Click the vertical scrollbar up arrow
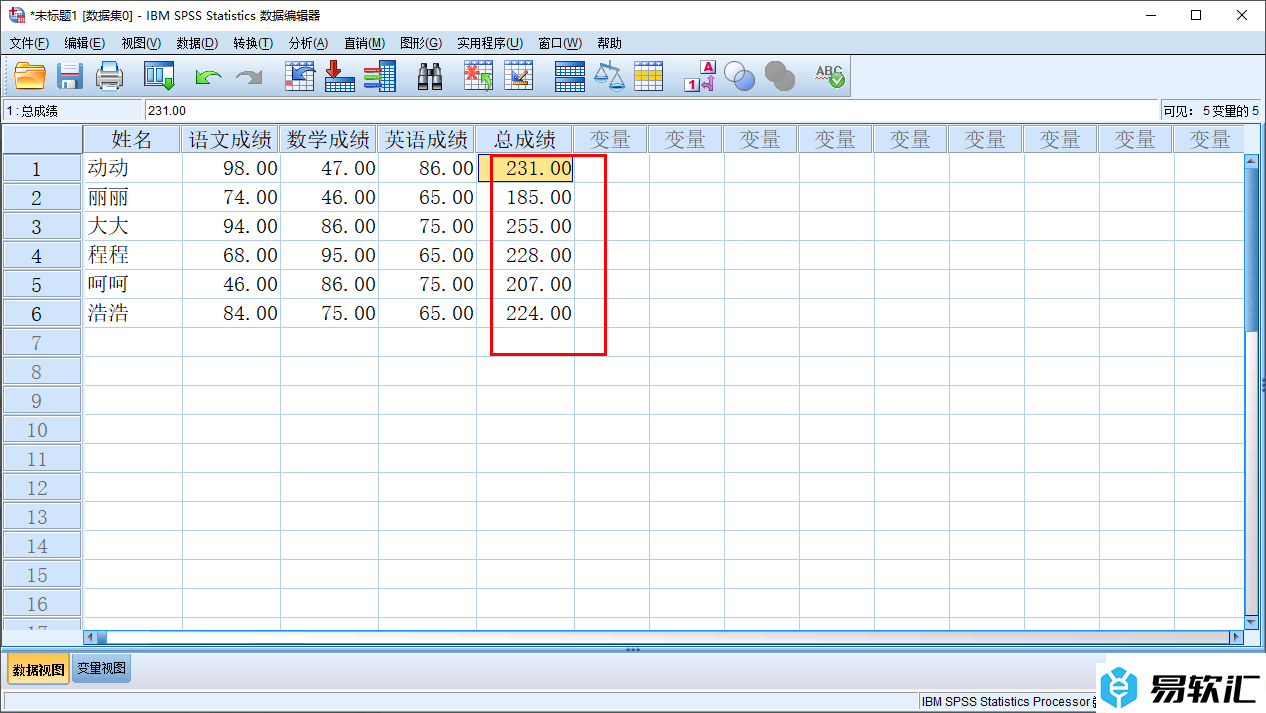 click(x=1251, y=160)
